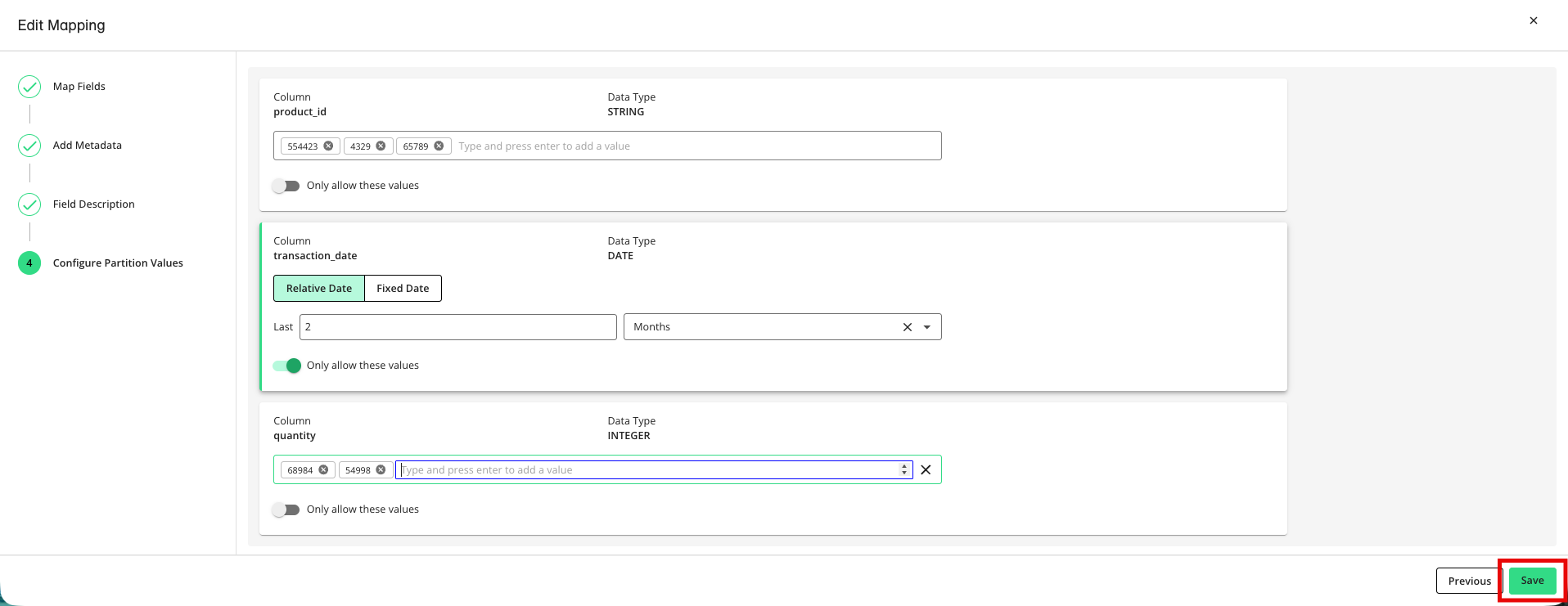Click the DATE data type value
The image size is (1568, 606).
pyautogui.click(x=620, y=256)
